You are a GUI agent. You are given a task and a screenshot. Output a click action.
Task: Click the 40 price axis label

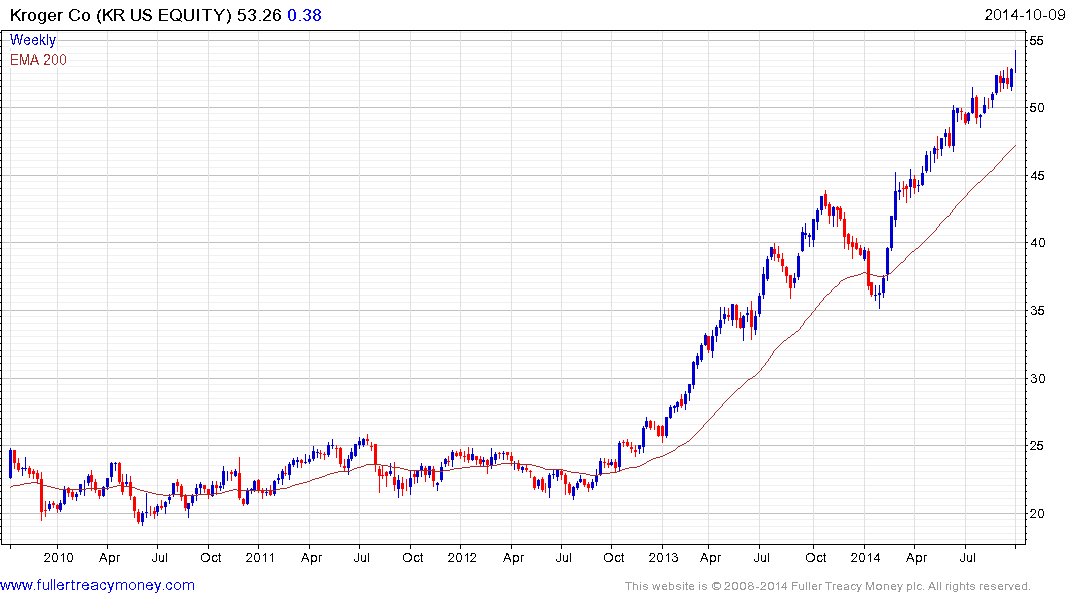[1036, 243]
